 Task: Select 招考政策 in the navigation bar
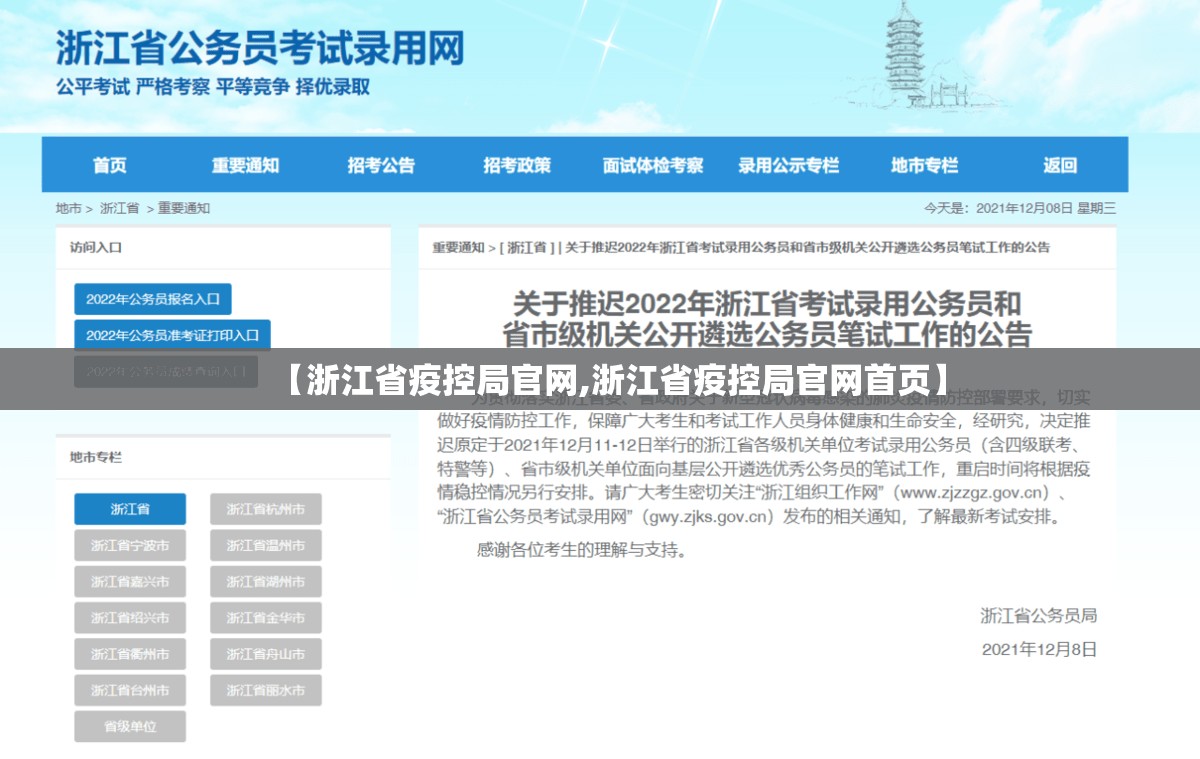[x=517, y=165]
